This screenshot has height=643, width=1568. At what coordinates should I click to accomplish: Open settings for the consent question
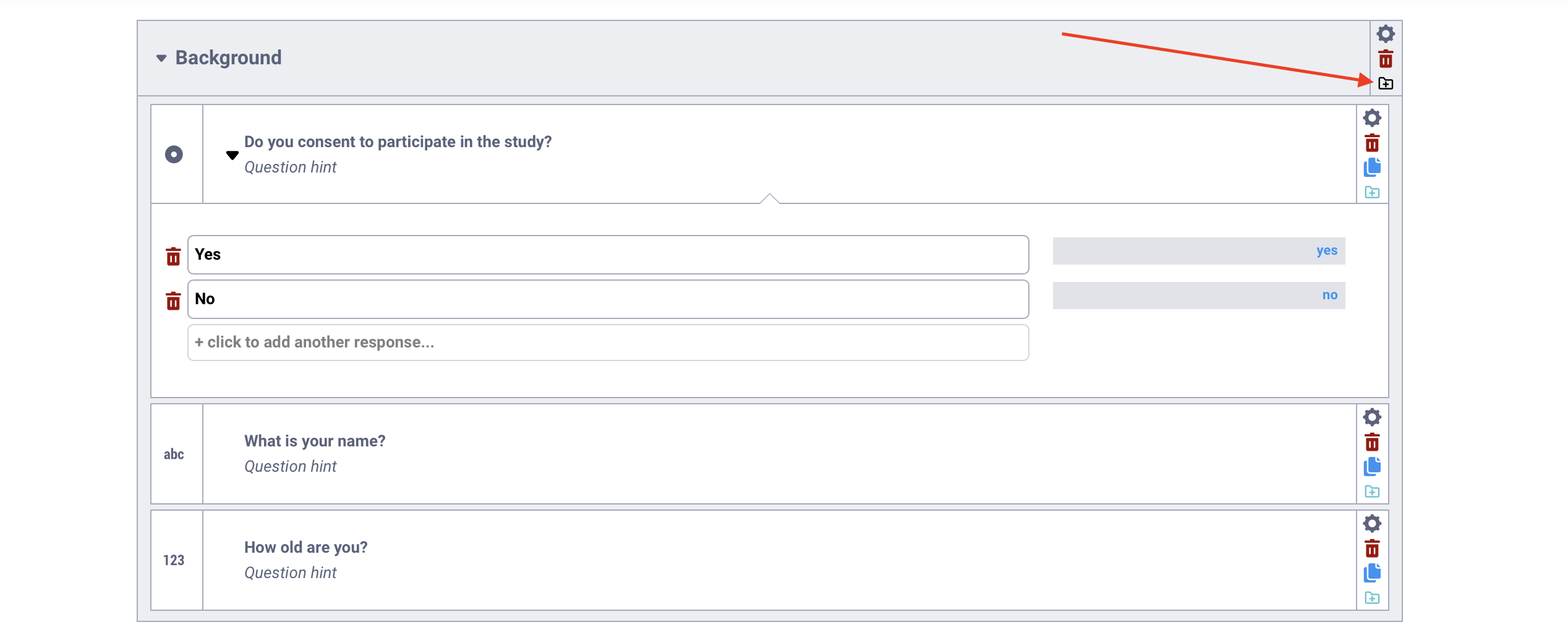(1372, 117)
